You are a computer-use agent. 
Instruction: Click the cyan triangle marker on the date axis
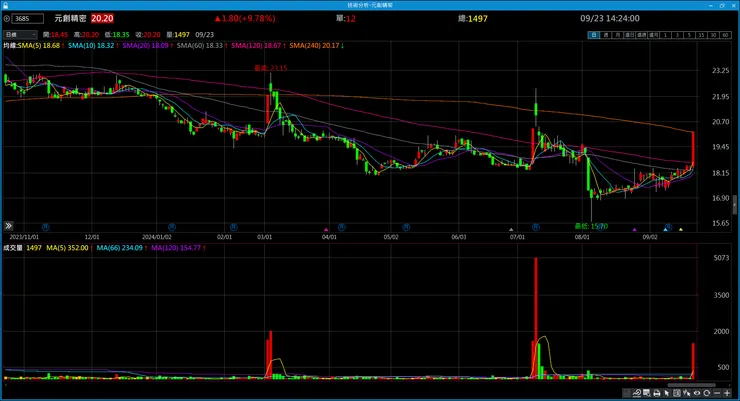tap(665, 230)
